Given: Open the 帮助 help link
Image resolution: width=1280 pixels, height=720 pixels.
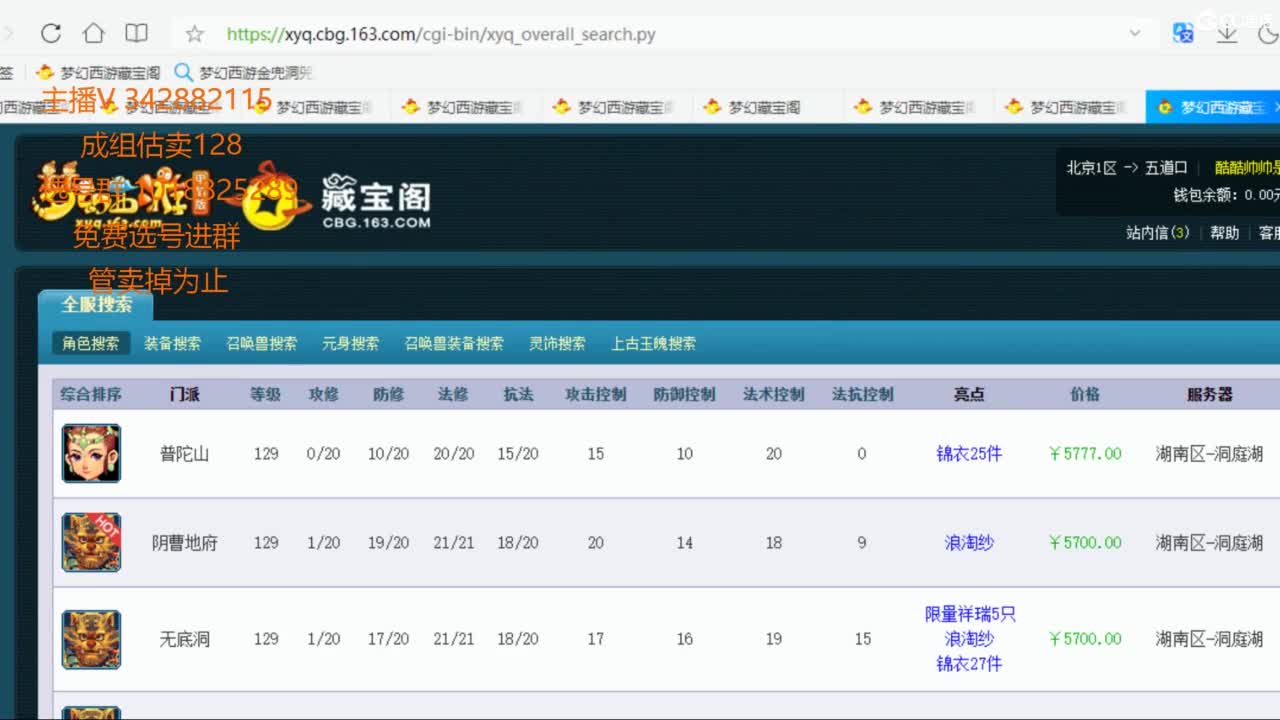Looking at the screenshot, I should pos(1225,232).
